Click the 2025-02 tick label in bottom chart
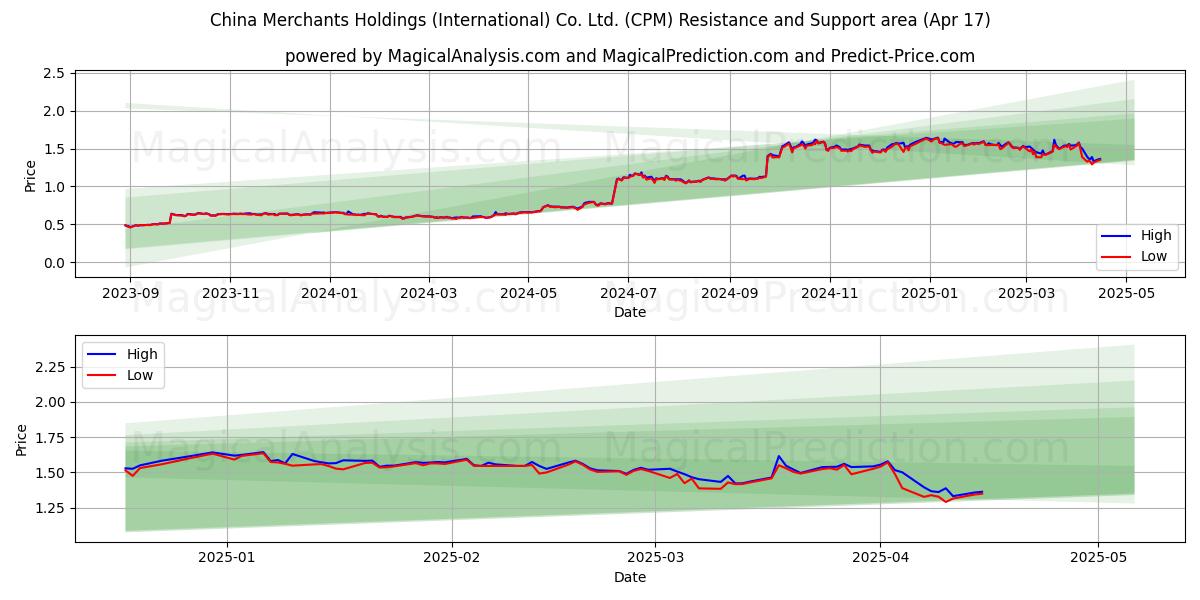The width and height of the screenshot is (1200, 600). 452,558
